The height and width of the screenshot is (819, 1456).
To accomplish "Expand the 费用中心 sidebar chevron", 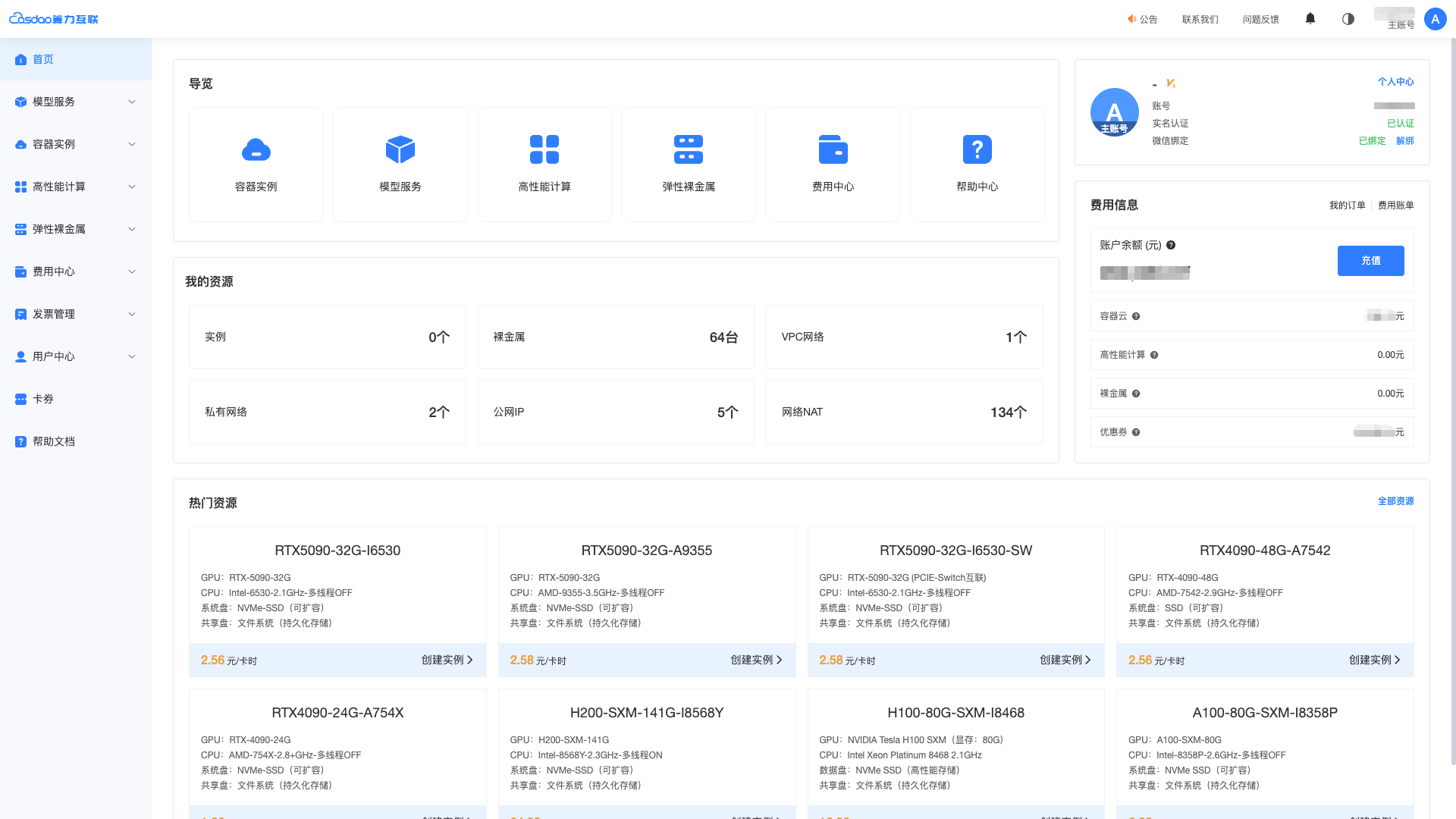I will pos(132,271).
